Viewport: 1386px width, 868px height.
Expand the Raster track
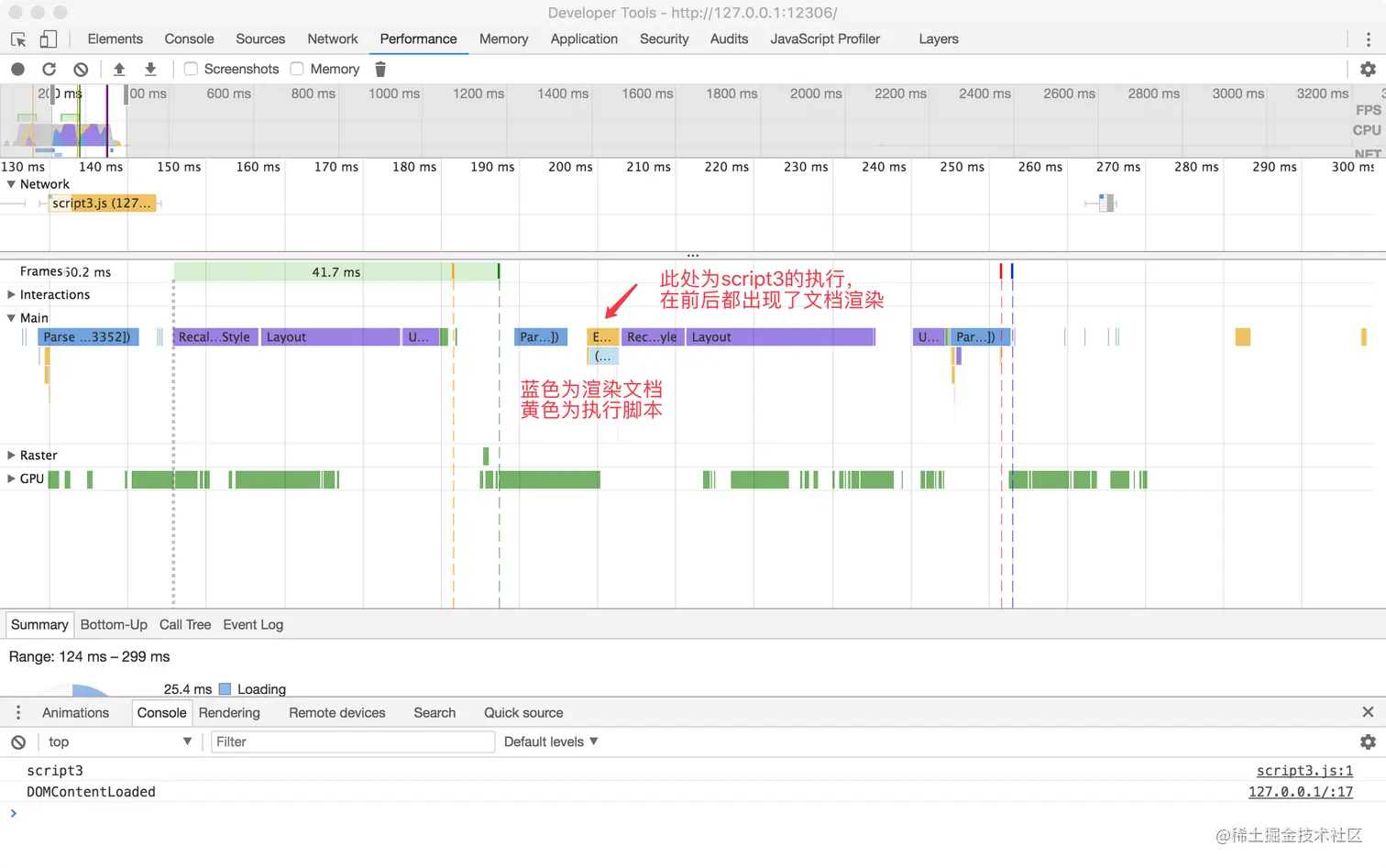tap(11, 456)
